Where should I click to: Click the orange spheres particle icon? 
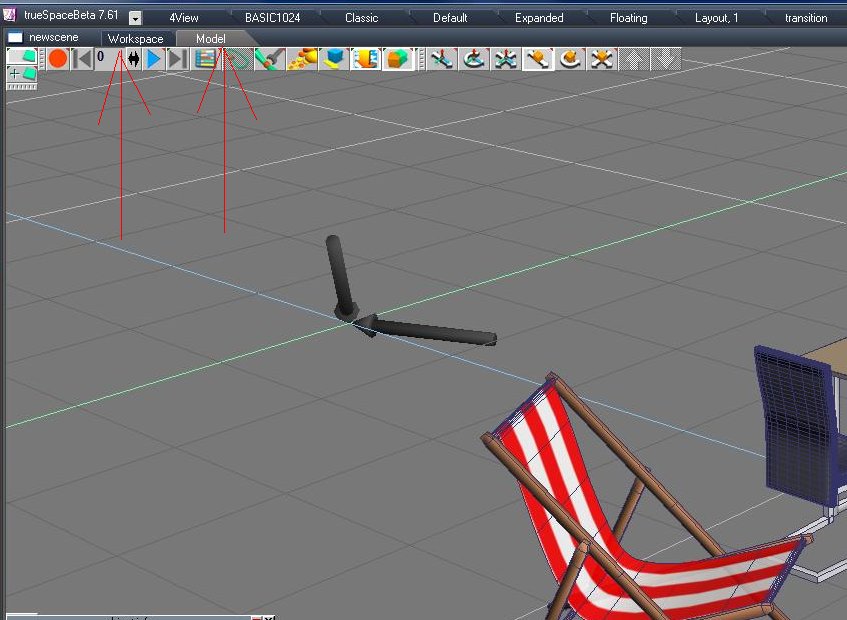[302, 58]
